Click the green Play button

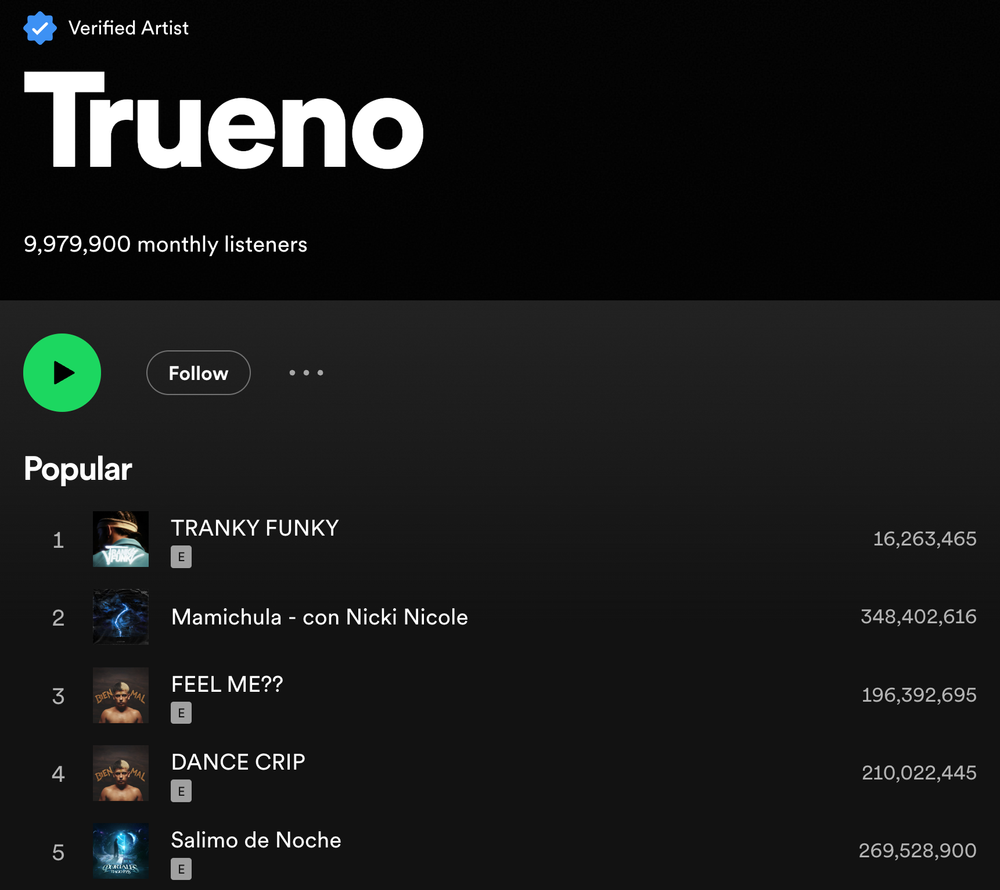coord(62,373)
